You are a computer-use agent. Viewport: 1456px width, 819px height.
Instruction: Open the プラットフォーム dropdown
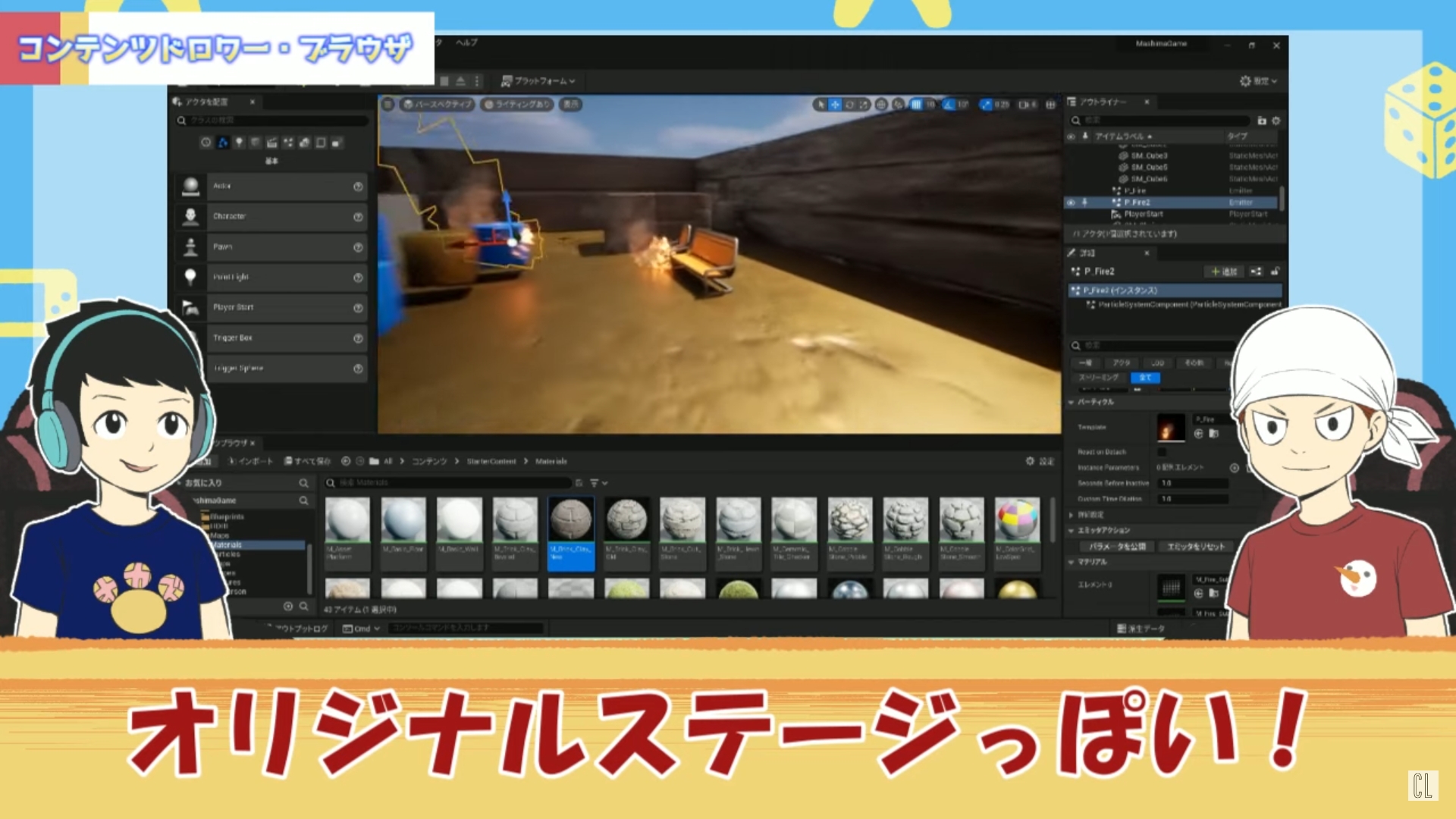(538, 81)
